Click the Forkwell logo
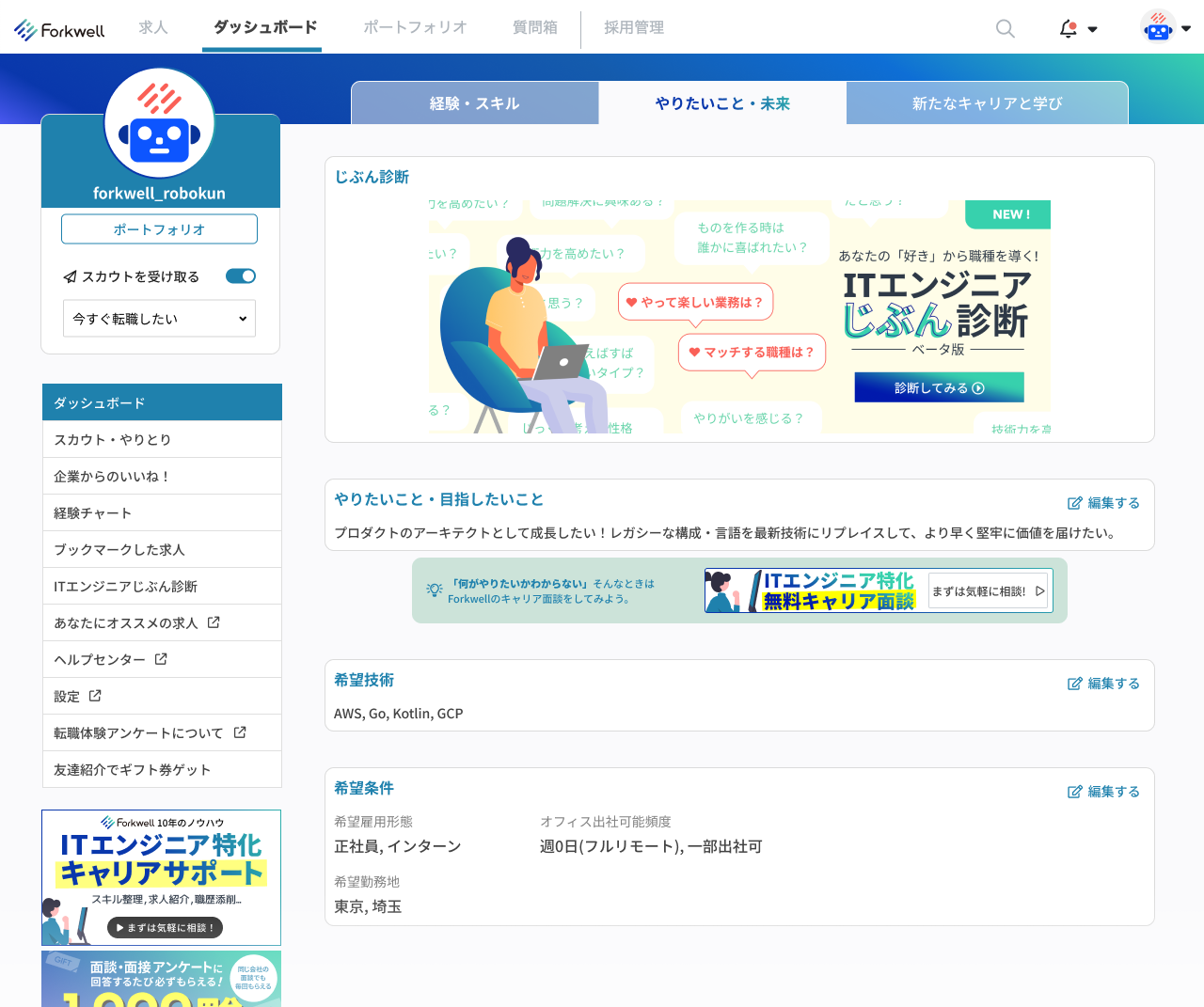 59,30
